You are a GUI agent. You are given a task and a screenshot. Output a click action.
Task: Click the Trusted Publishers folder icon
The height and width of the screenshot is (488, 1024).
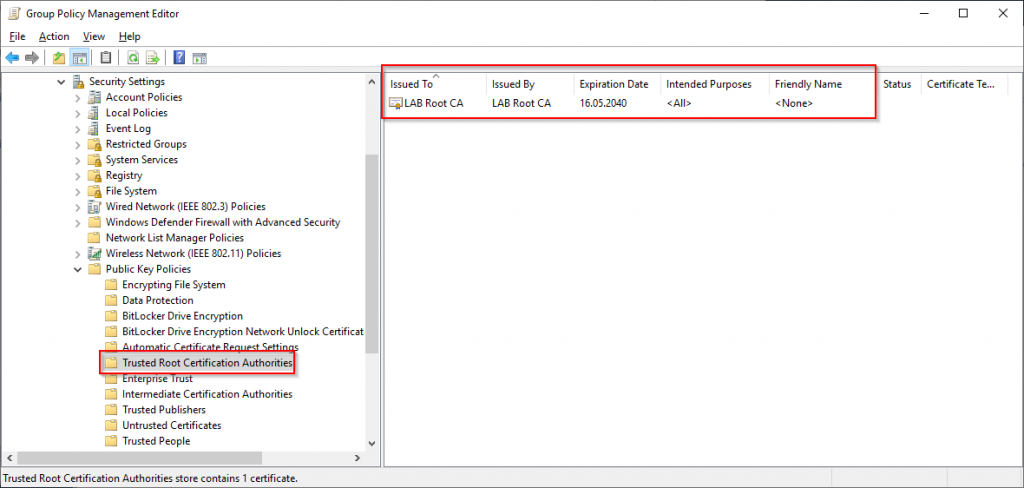[x=111, y=410]
